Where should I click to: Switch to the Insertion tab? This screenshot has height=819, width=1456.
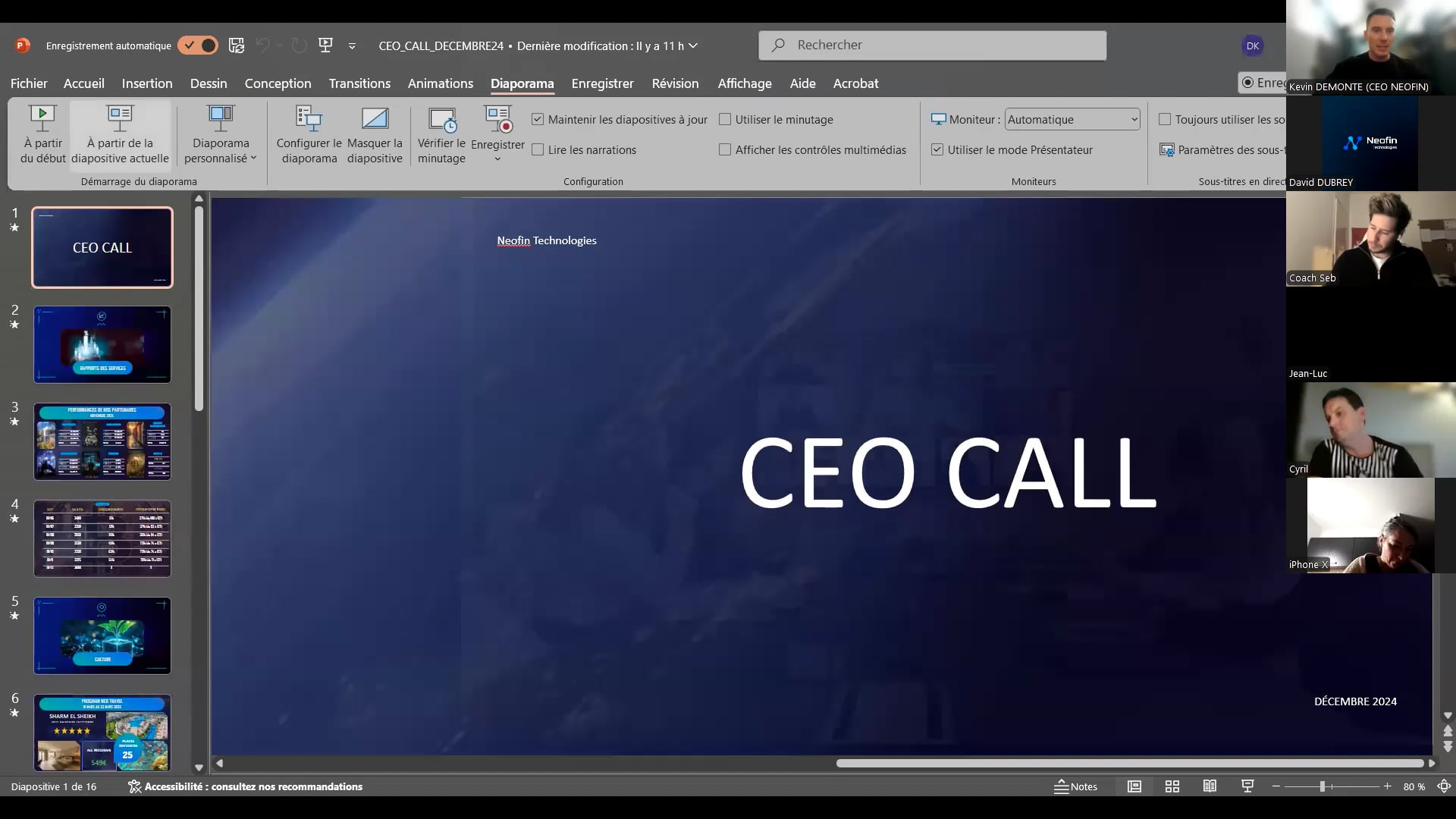pos(147,83)
